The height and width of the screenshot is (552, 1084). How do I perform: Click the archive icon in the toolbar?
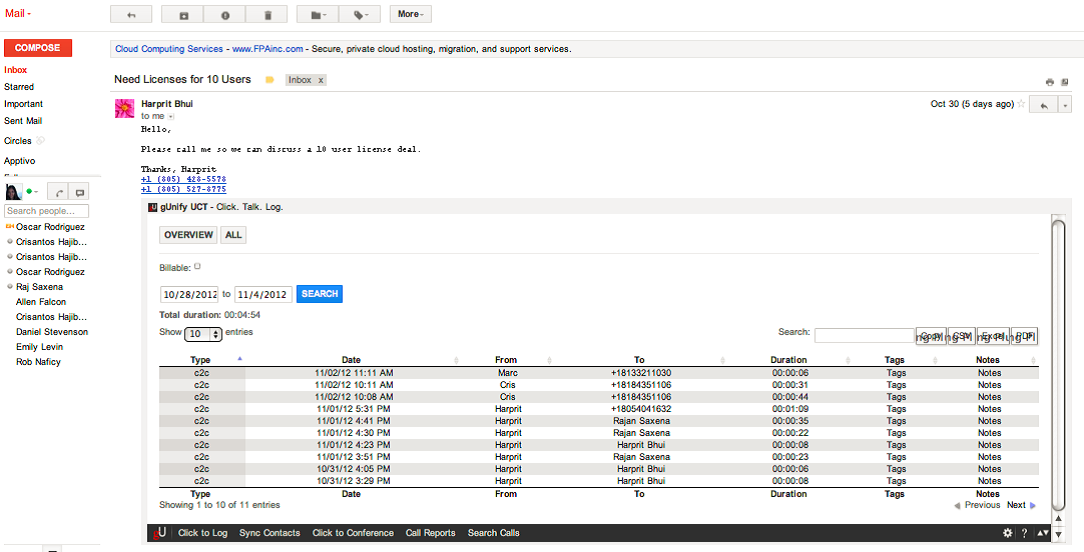click(183, 15)
